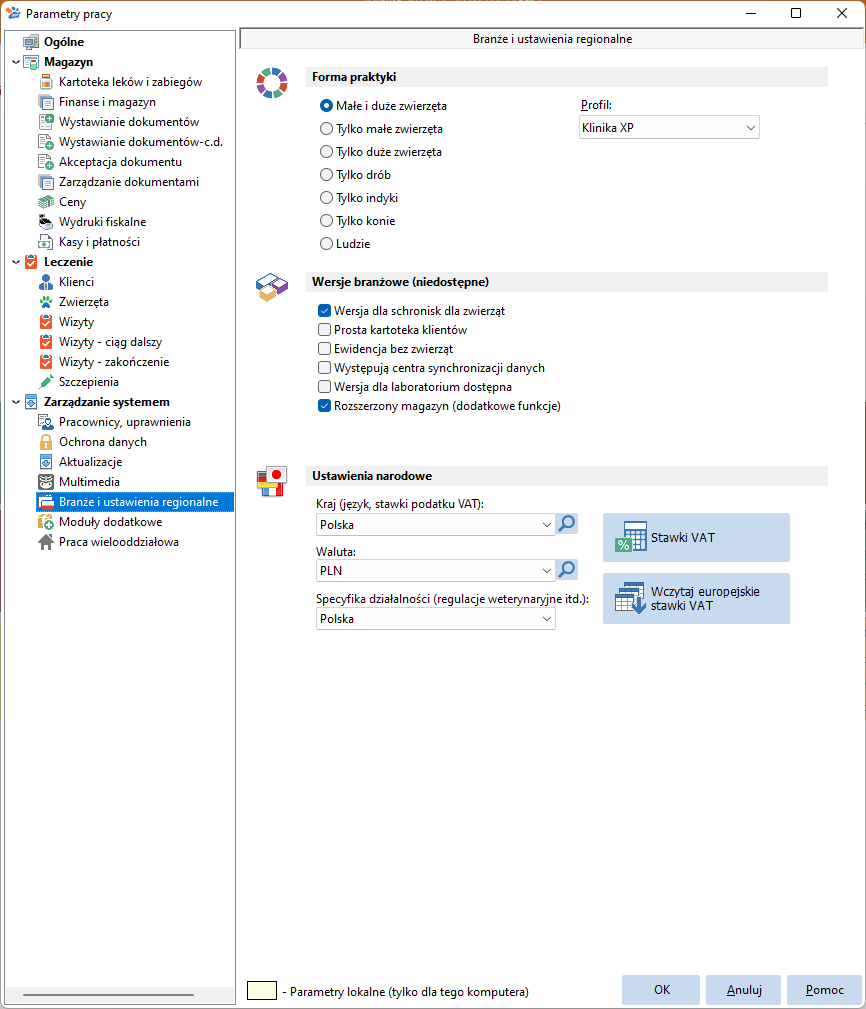
Task: Click the Kartoteka leków i zabiegów icon
Action: [46, 82]
